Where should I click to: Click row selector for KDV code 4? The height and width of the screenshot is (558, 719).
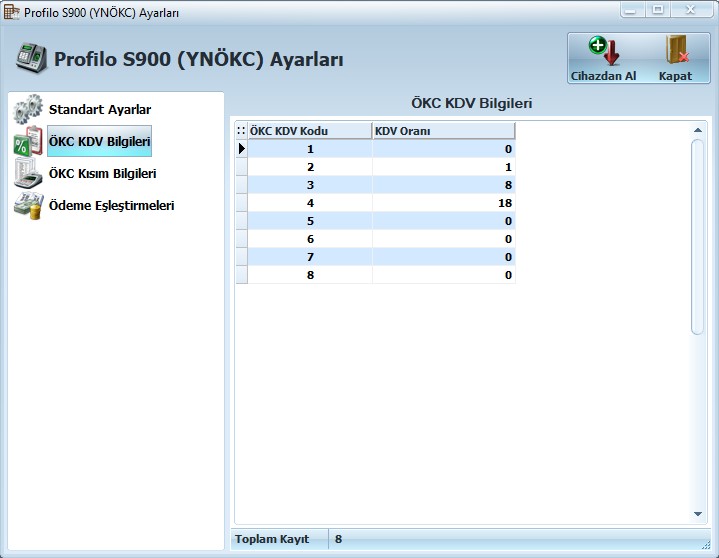pos(242,203)
